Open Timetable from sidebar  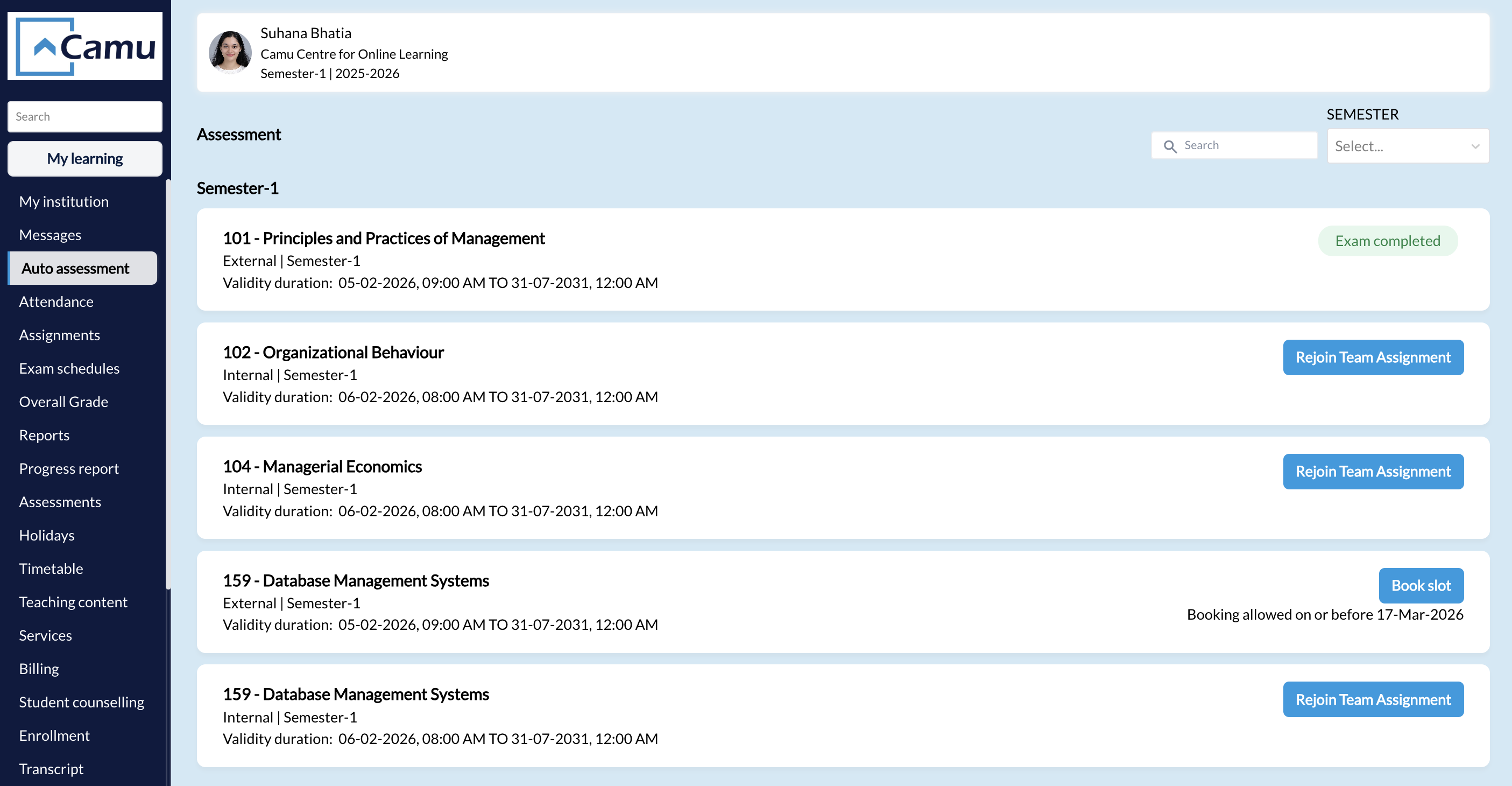click(x=51, y=569)
